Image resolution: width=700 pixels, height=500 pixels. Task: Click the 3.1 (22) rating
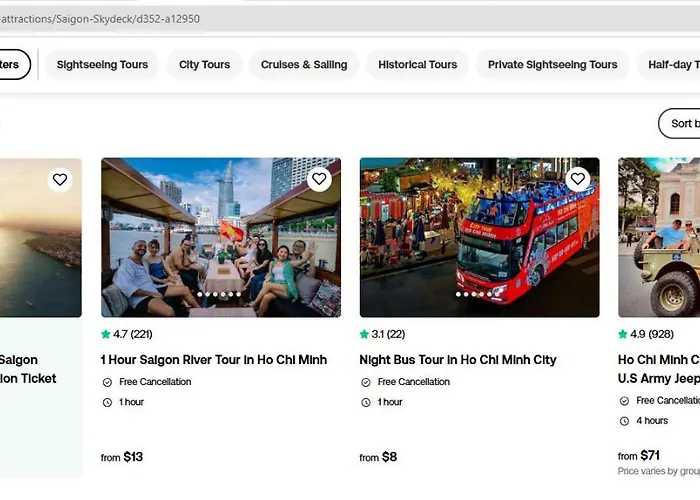pos(383,334)
